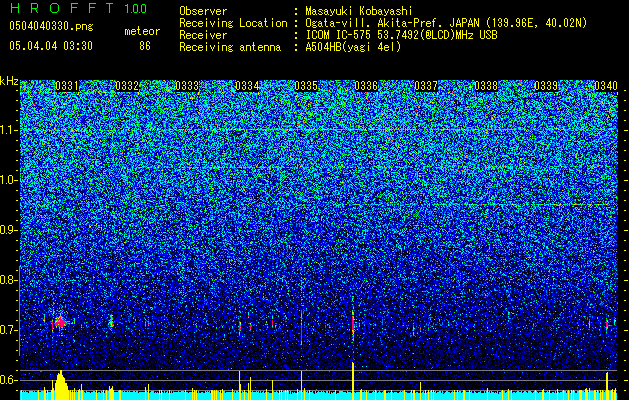
Task: Click the small red echo just before 0340
Action: coord(607,323)
